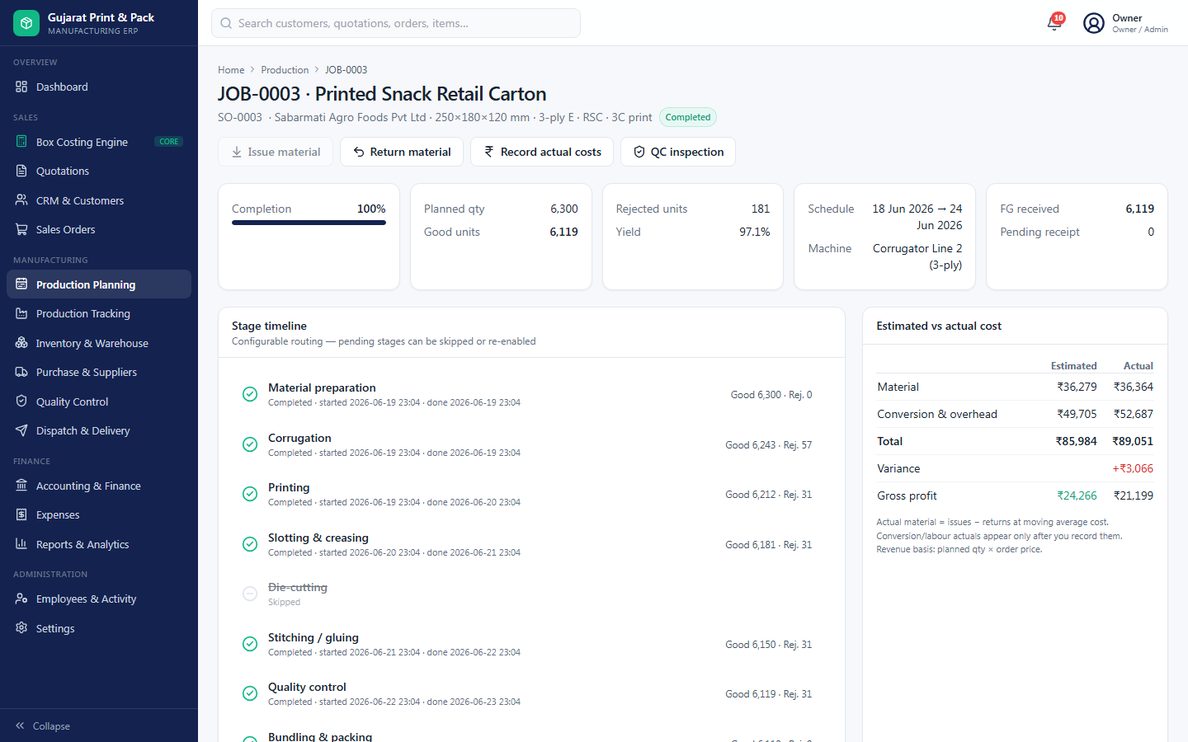Open Production Planning in the sidebar
This screenshot has height=742, width=1188.
(x=98, y=284)
